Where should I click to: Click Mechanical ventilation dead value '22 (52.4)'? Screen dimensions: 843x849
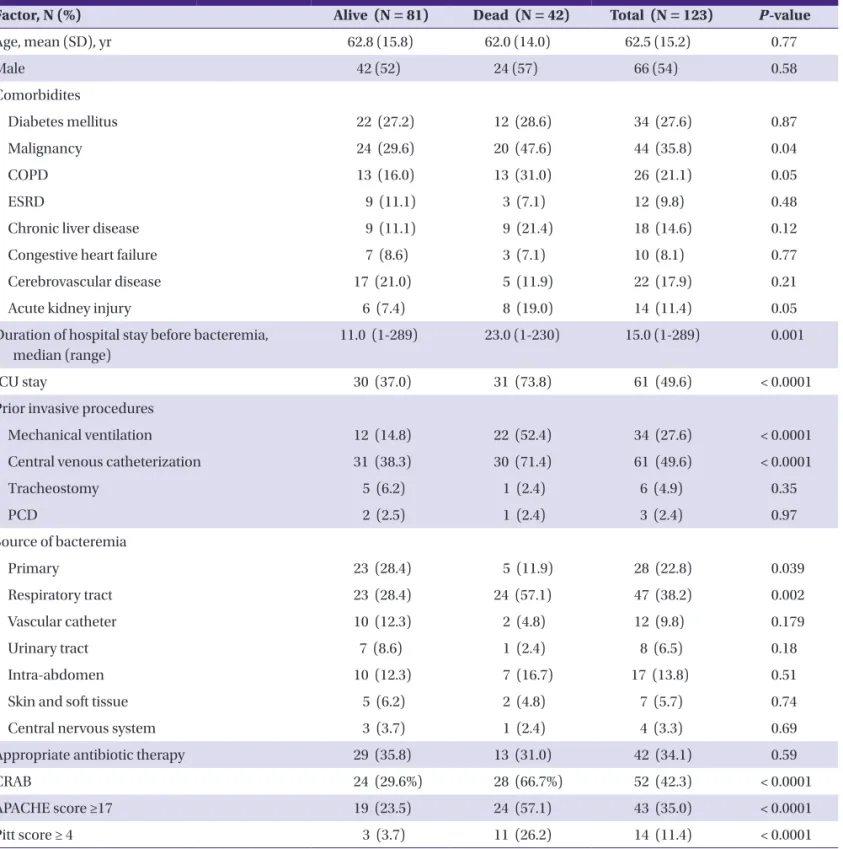tap(522, 435)
